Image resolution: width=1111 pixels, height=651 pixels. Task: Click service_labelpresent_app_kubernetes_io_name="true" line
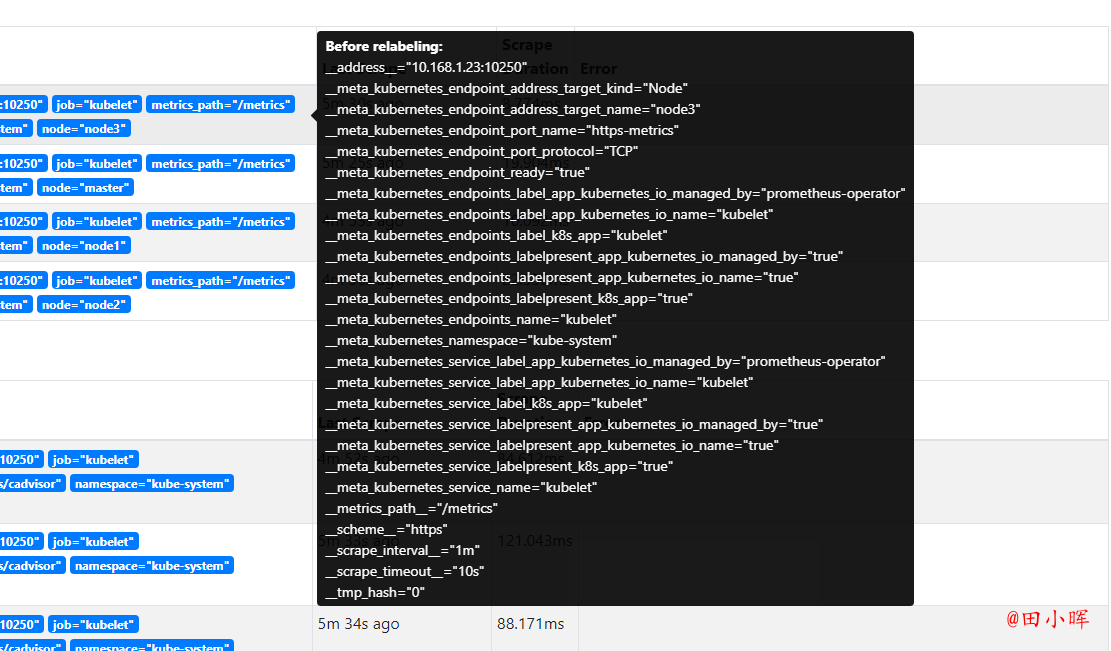(552, 446)
